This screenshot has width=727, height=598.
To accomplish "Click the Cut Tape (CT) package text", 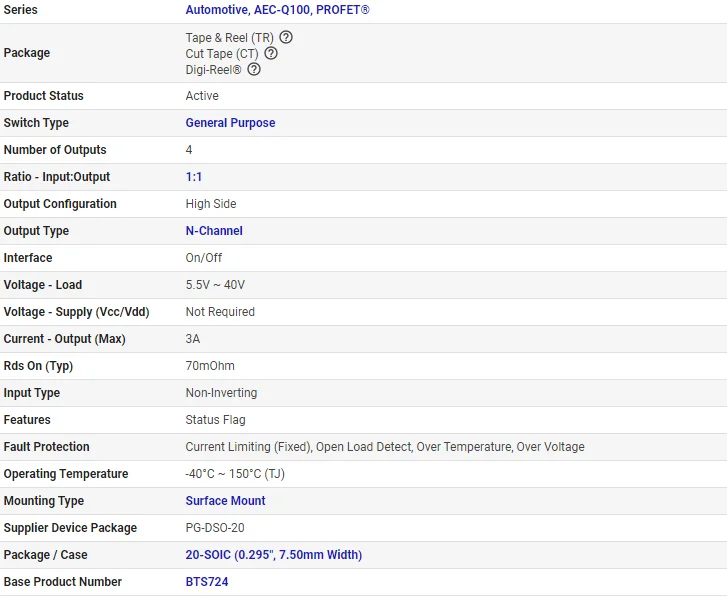I will coord(222,53).
